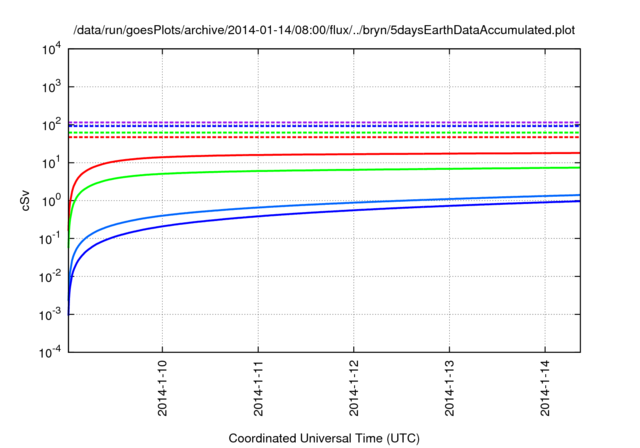
Task: Click the 2014-1-11 date tick label
Action: (258, 388)
